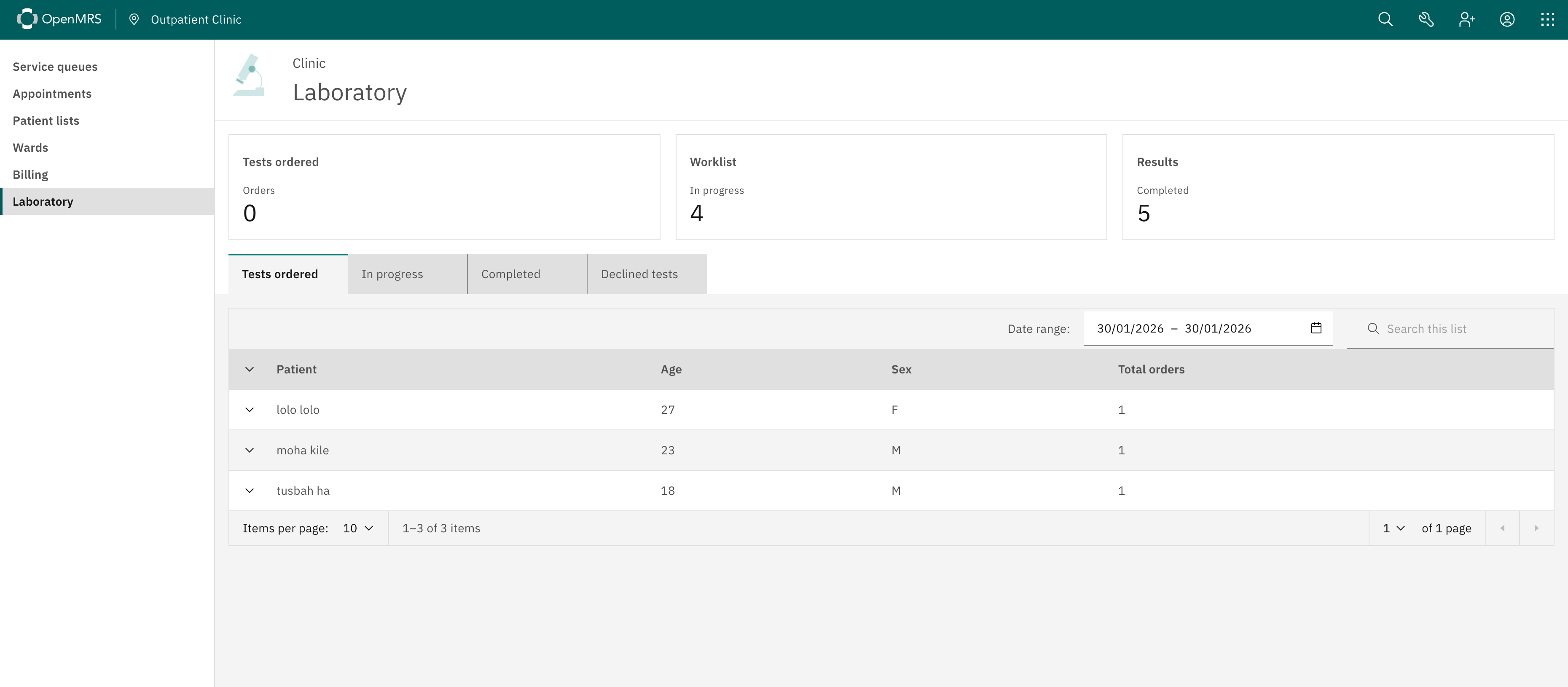This screenshot has height=687, width=1568.
Task: Click the patient search magnifier icon
Action: [x=1385, y=19]
